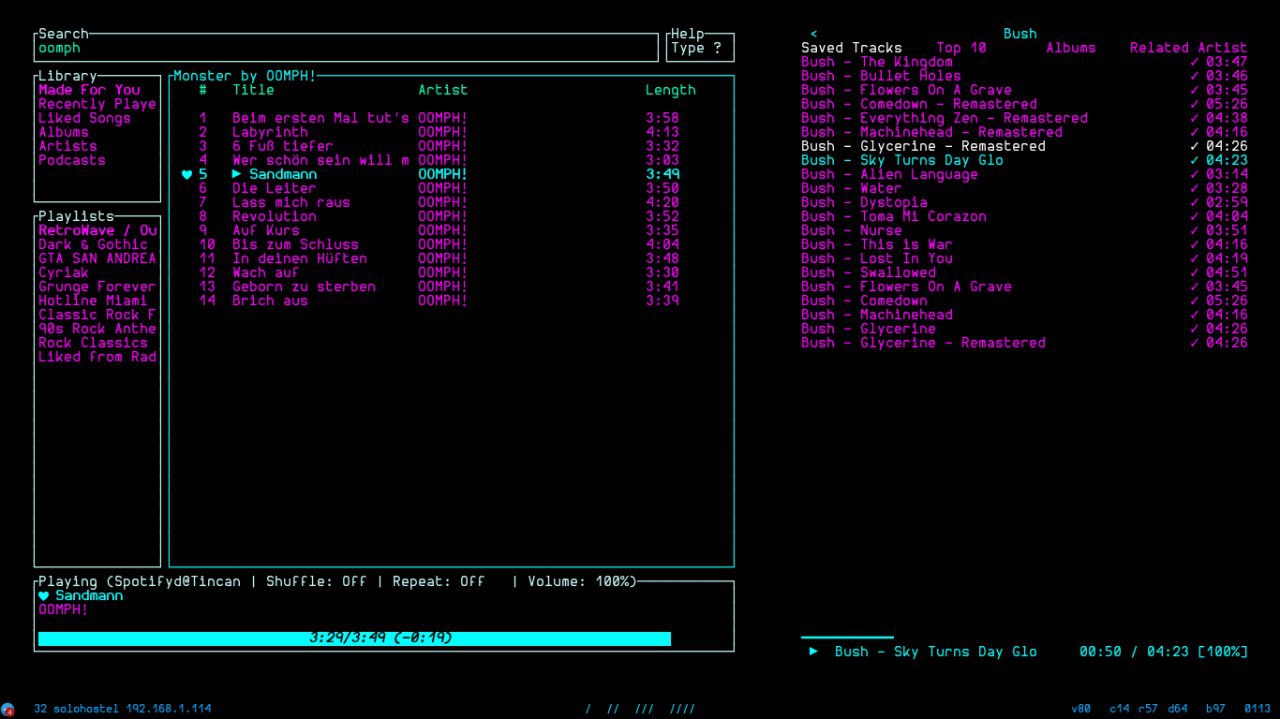1280x719 pixels.
Task: Open the Cyriak playlist
Action: (63, 272)
